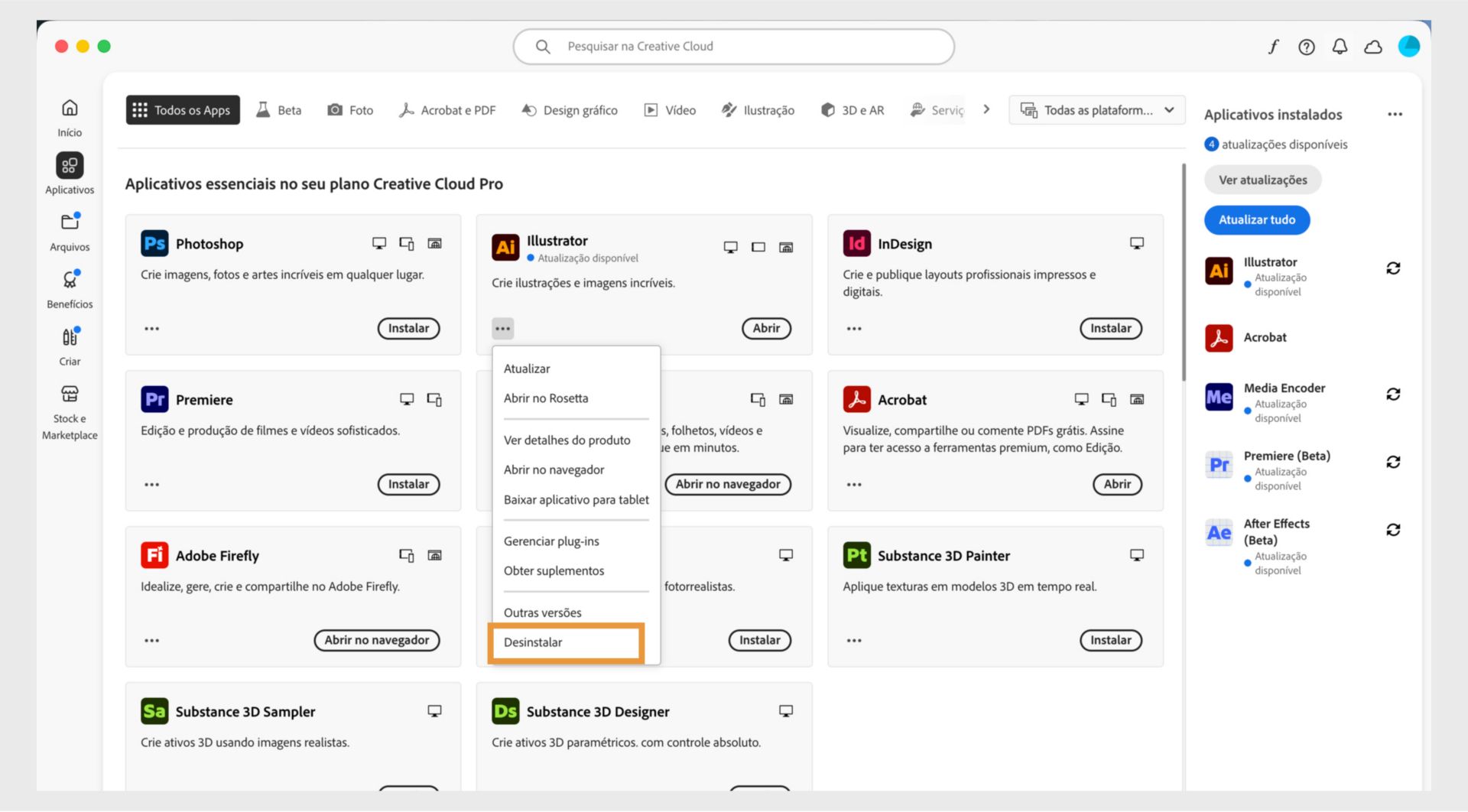Switch to the Ilustração tab

click(758, 110)
